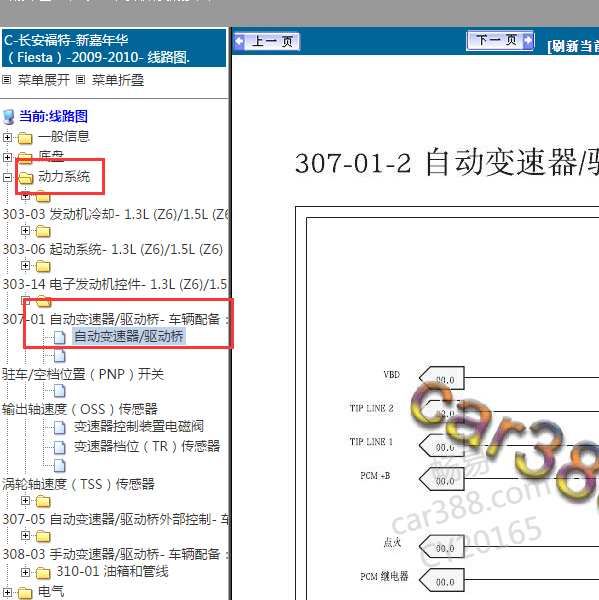Expand the 电气 tree node
599x600 pixels.
click(7, 593)
